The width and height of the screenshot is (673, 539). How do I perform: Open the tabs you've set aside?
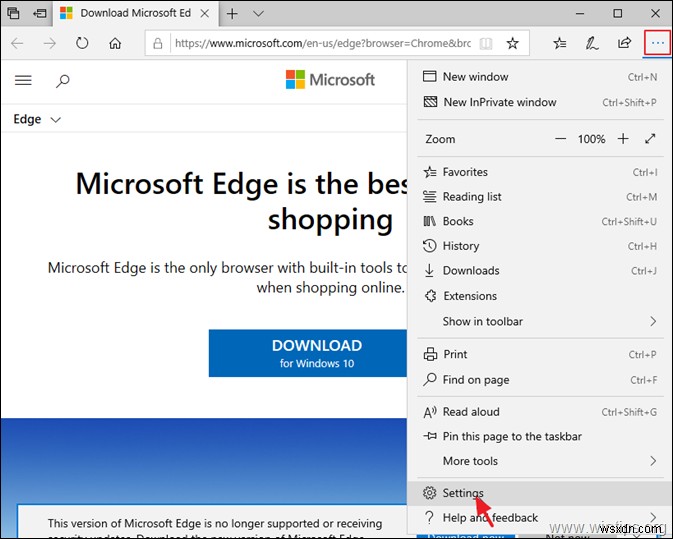(x=13, y=13)
